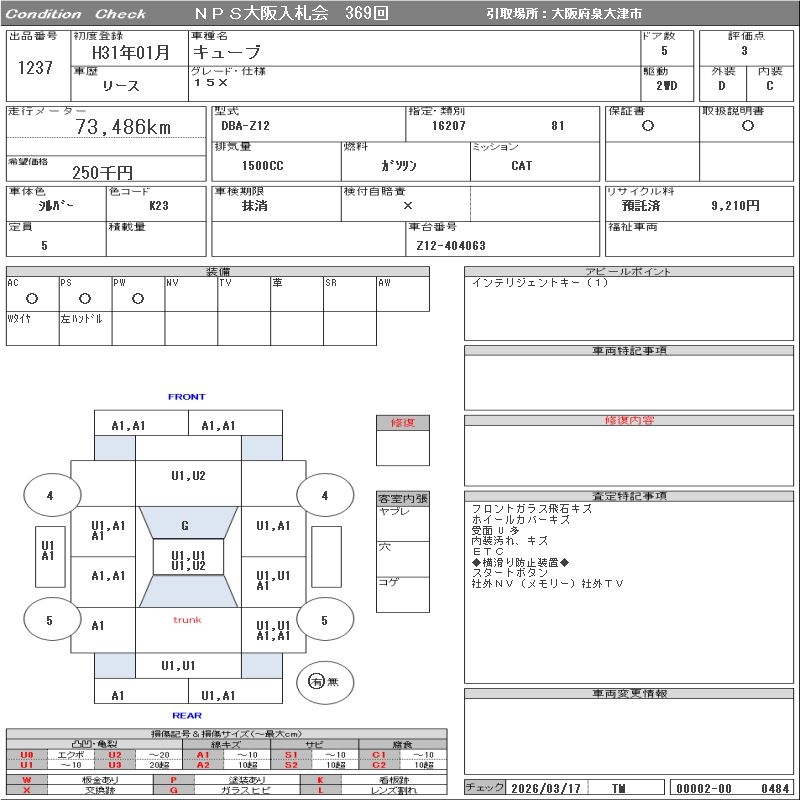Click the chassis number Z12-404063
The width and height of the screenshot is (800, 800).
pyautogui.click(x=451, y=245)
